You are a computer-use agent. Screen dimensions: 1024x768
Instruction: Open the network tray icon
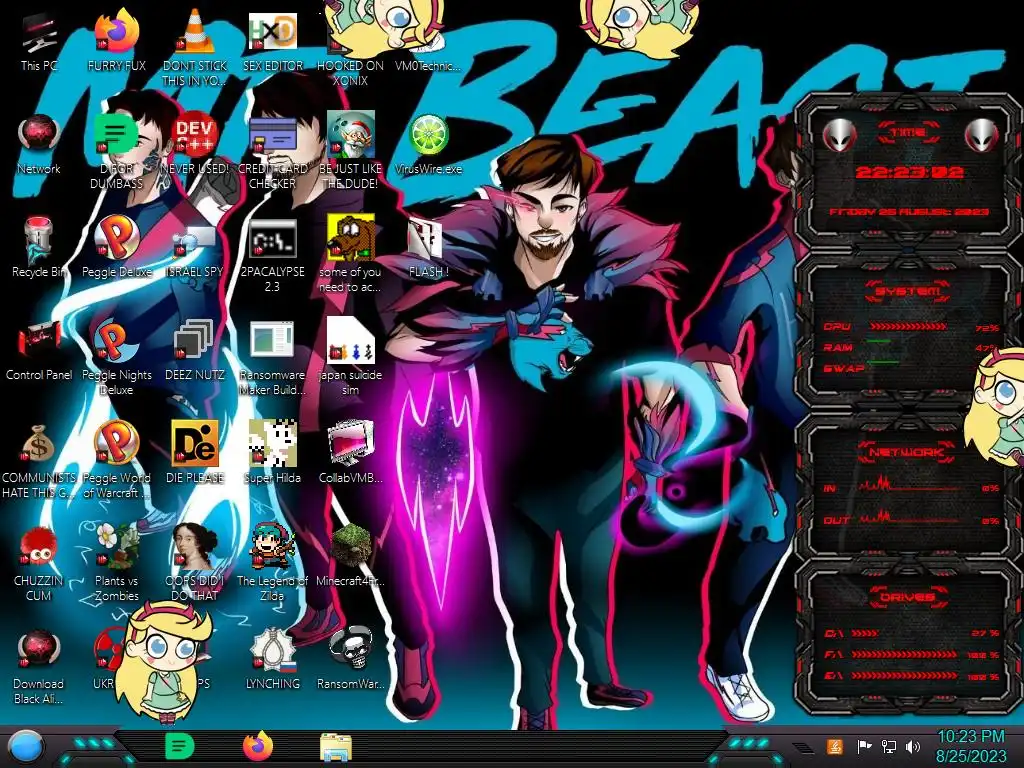tap(889, 746)
